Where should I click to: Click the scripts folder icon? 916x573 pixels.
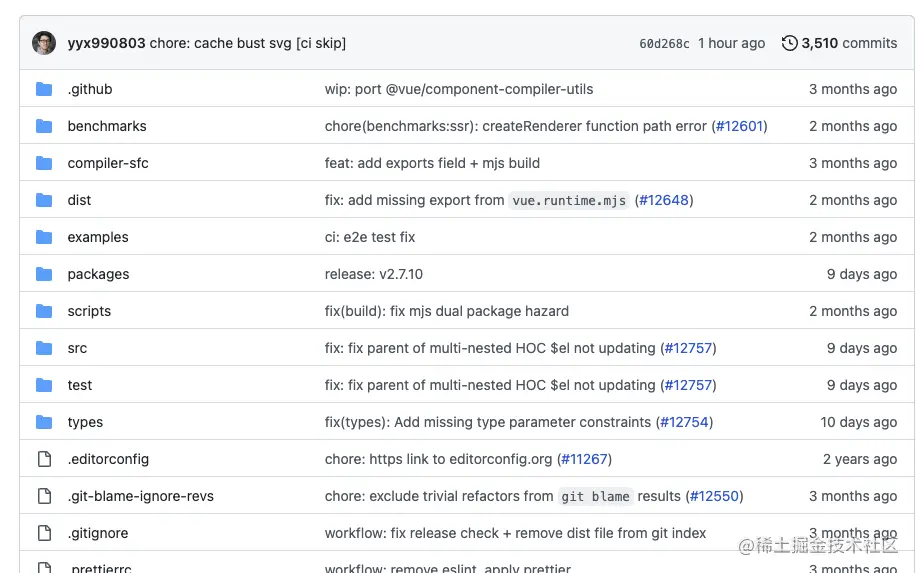44,311
